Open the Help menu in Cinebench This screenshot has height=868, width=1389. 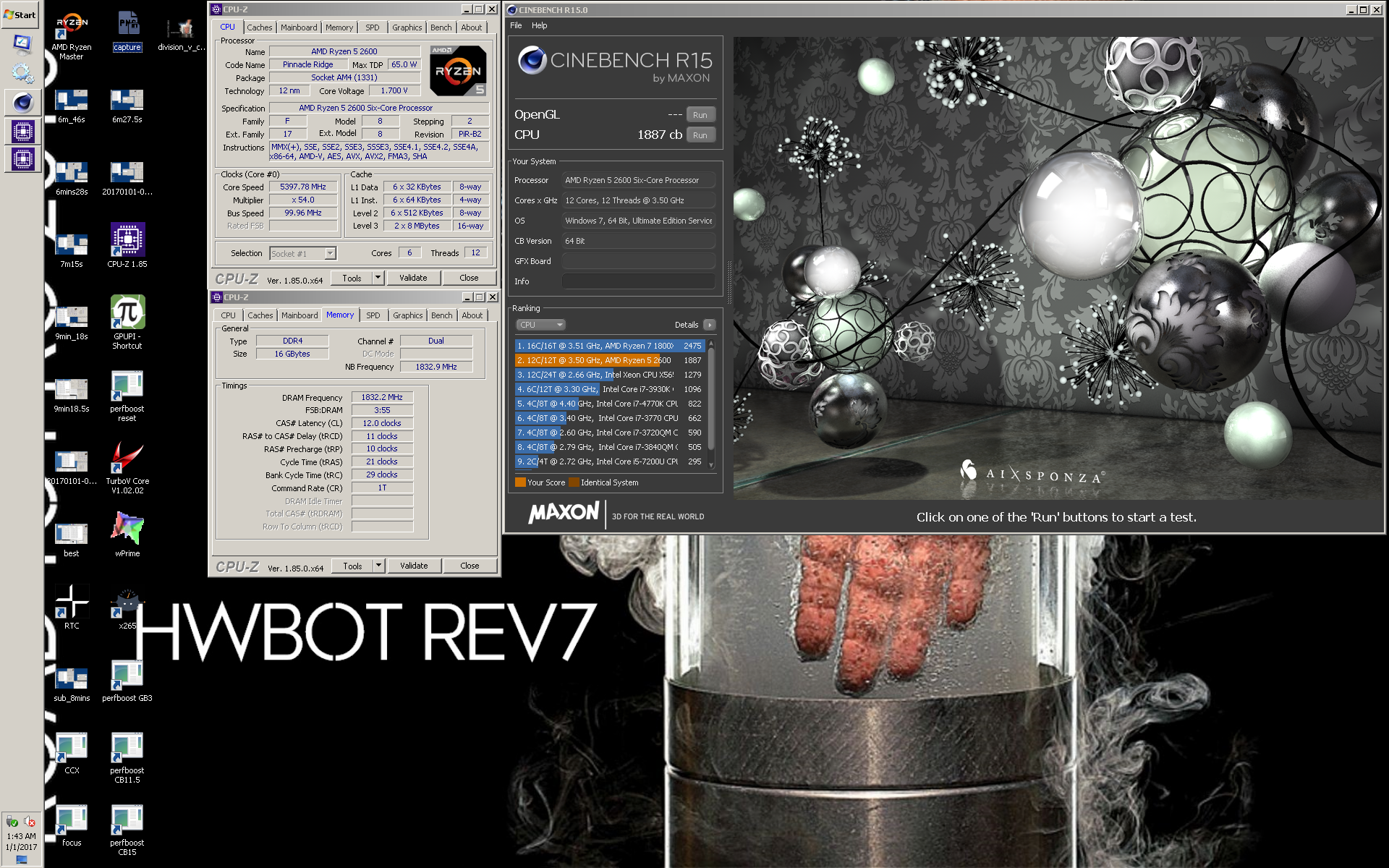[540, 25]
